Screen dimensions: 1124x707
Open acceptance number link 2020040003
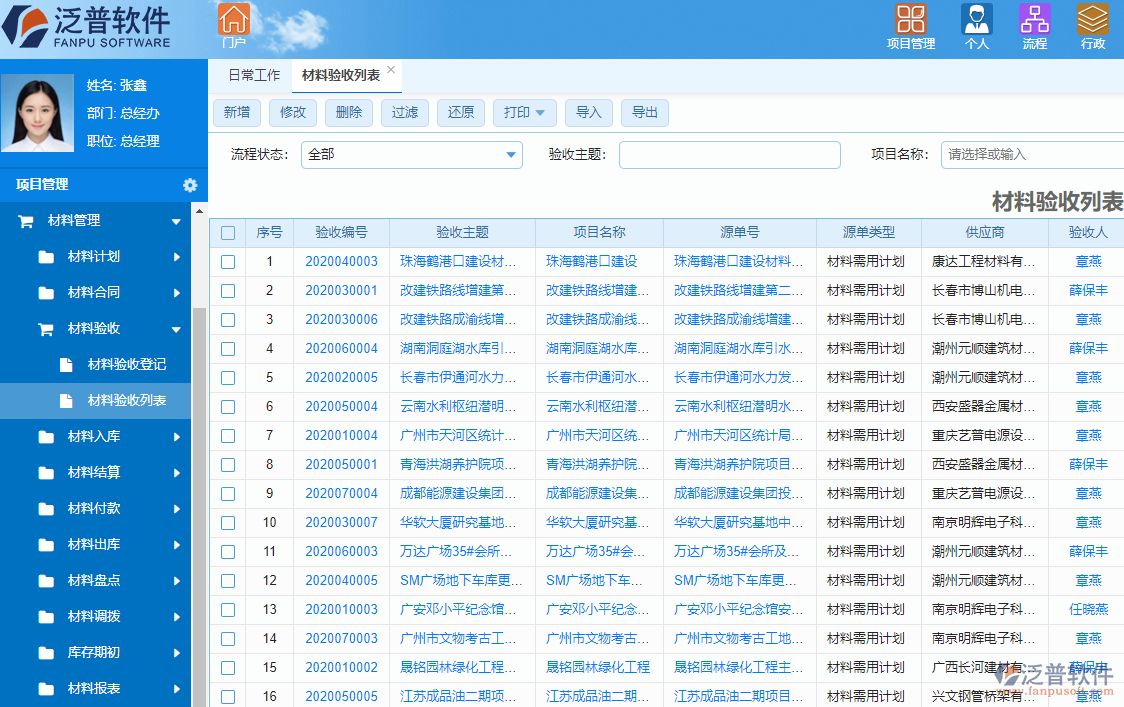pyautogui.click(x=343, y=261)
